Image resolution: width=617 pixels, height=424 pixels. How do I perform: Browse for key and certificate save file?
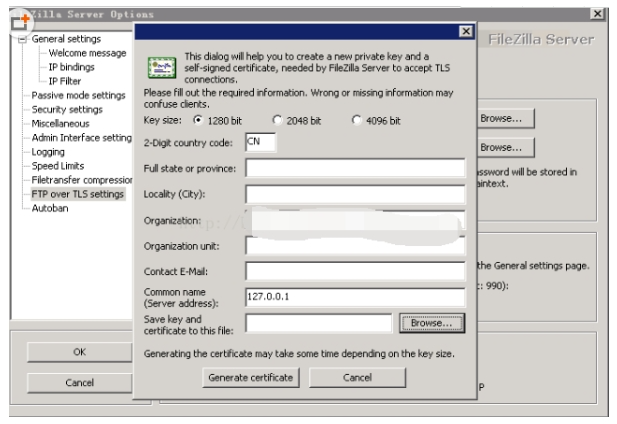point(432,322)
